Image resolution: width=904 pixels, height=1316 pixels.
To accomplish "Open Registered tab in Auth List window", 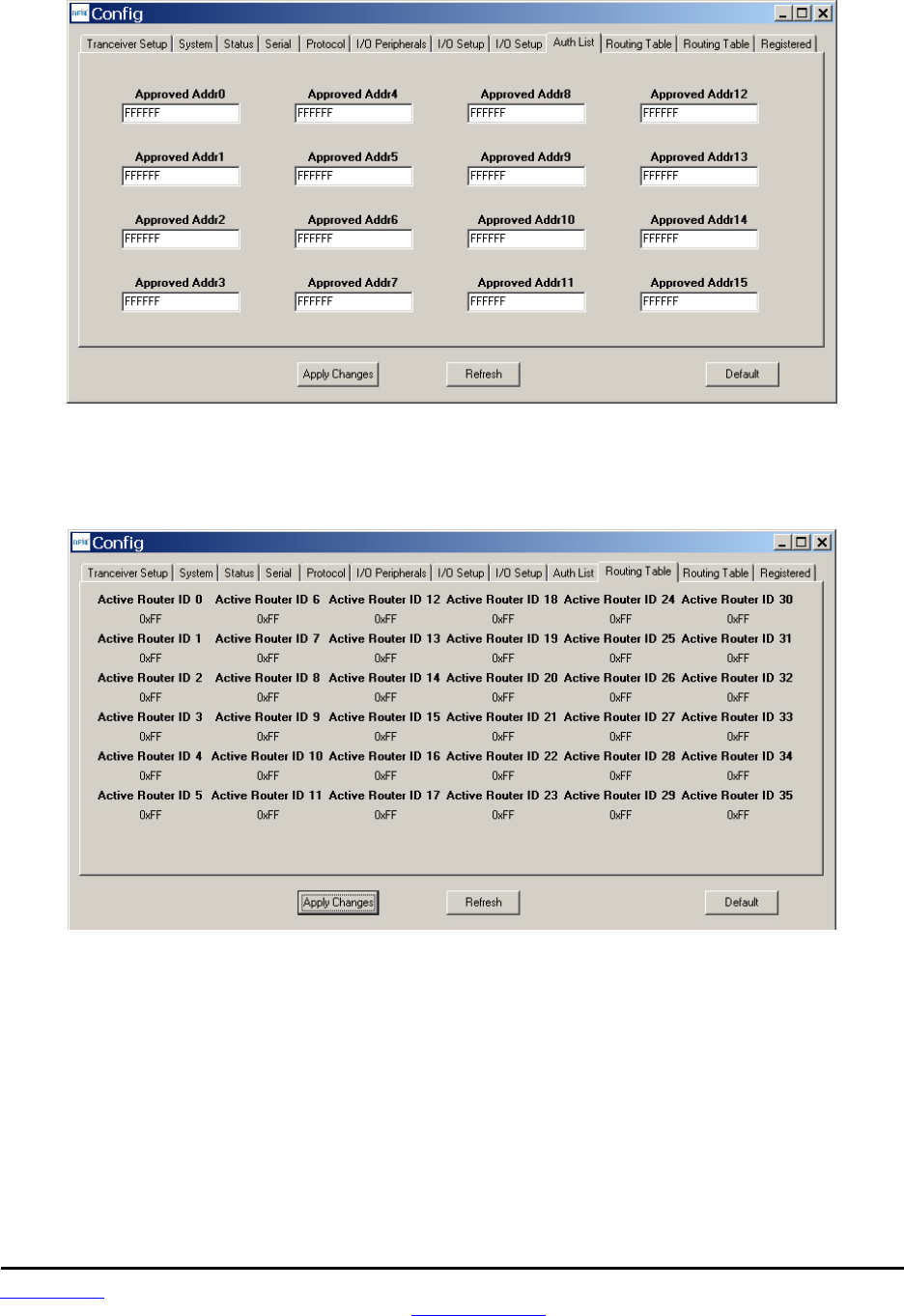I will click(786, 44).
